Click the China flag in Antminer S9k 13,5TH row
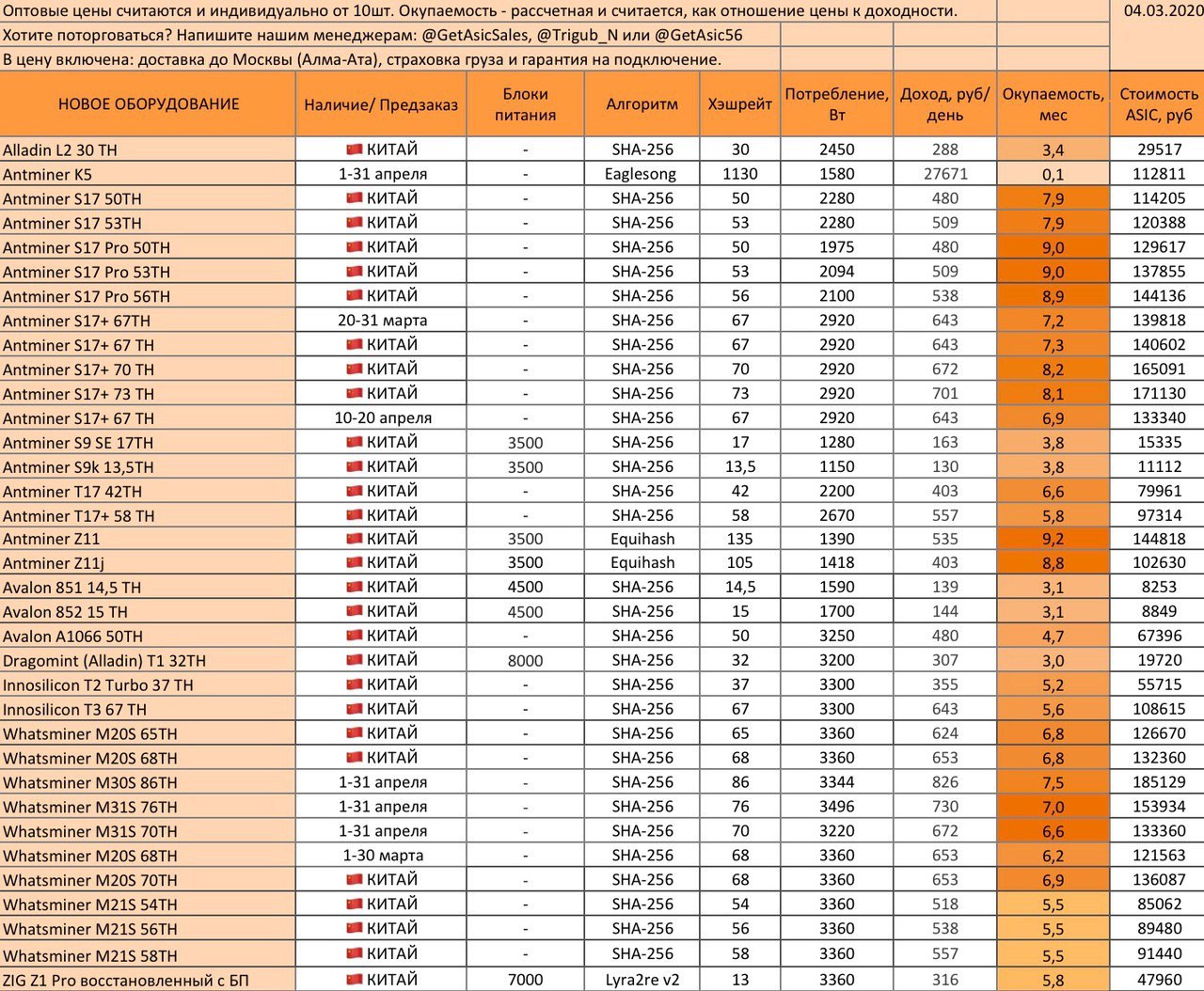Screen dimensions: 1204x991 coord(355,467)
